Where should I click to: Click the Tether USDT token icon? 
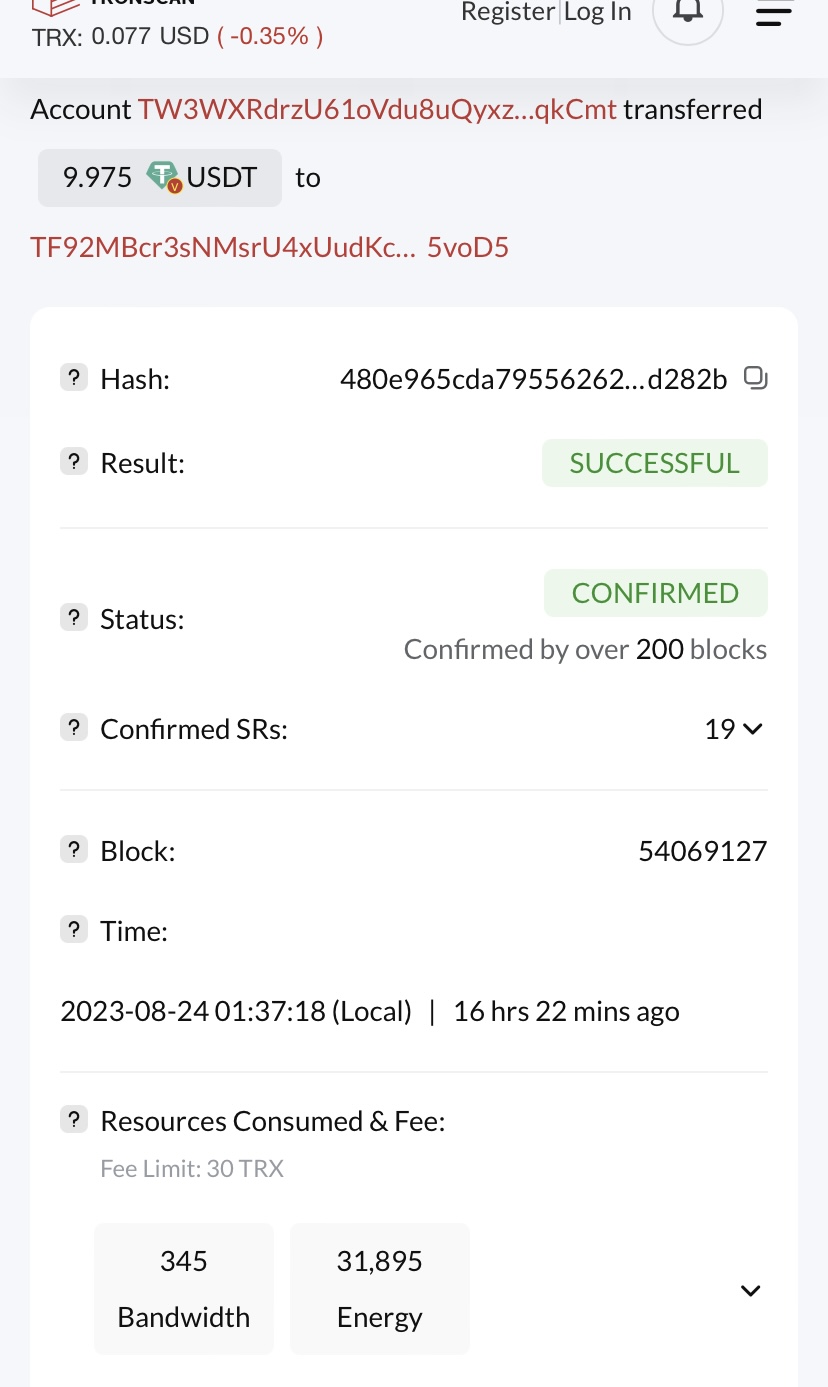coord(164,178)
